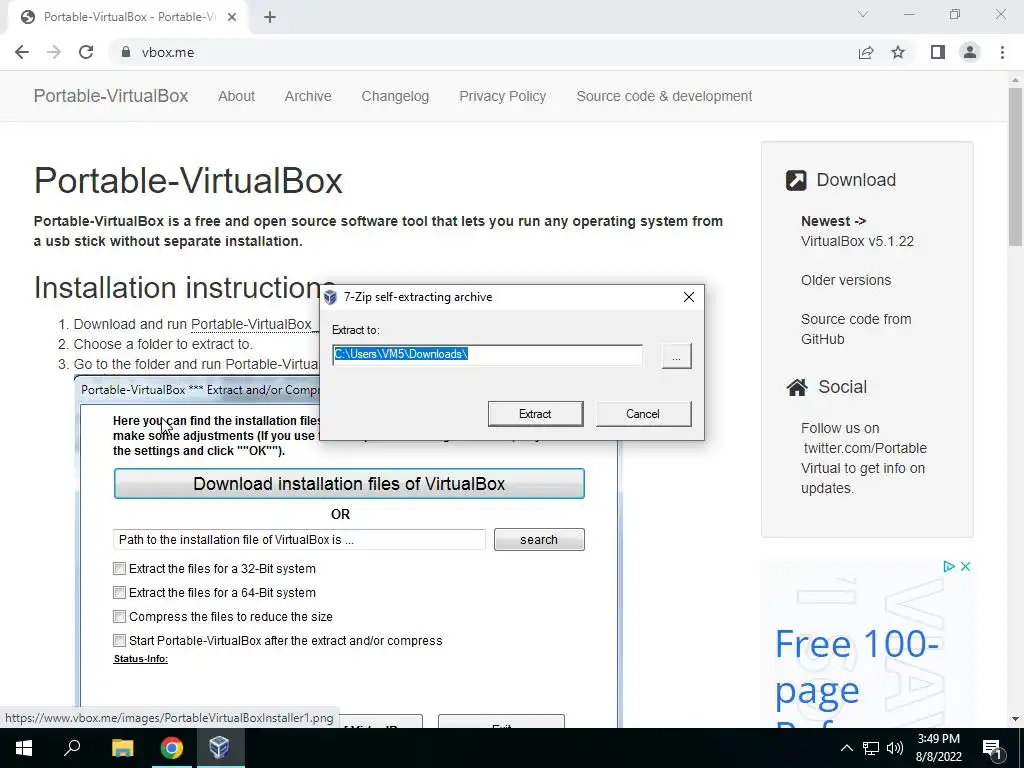Click the scrollbar down arrow
The height and width of the screenshot is (768, 1024).
(x=1015, y=720)
